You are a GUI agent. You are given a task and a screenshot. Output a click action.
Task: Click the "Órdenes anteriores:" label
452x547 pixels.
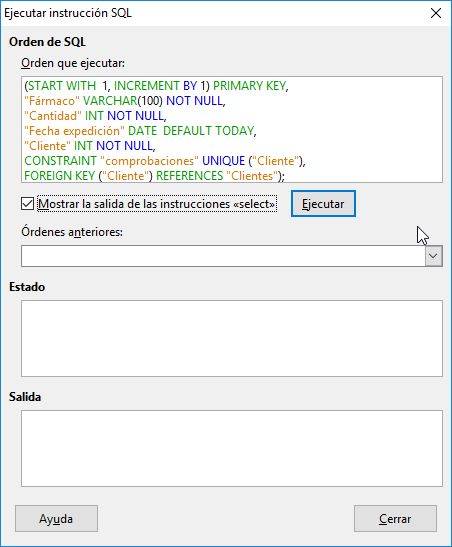72,231
